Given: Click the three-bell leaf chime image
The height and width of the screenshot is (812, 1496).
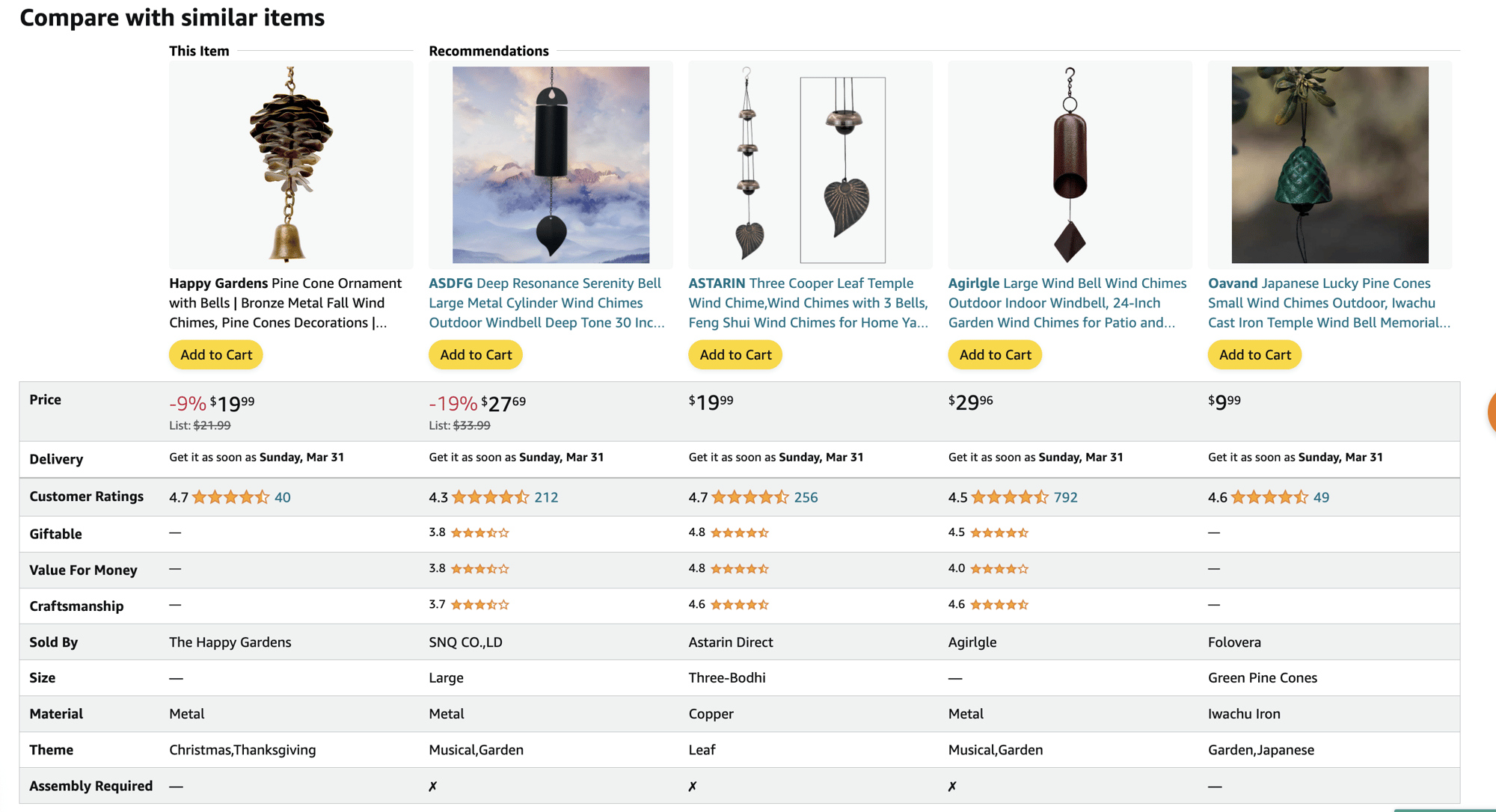Looking at the screenshot, I should (x=810, y=164).
